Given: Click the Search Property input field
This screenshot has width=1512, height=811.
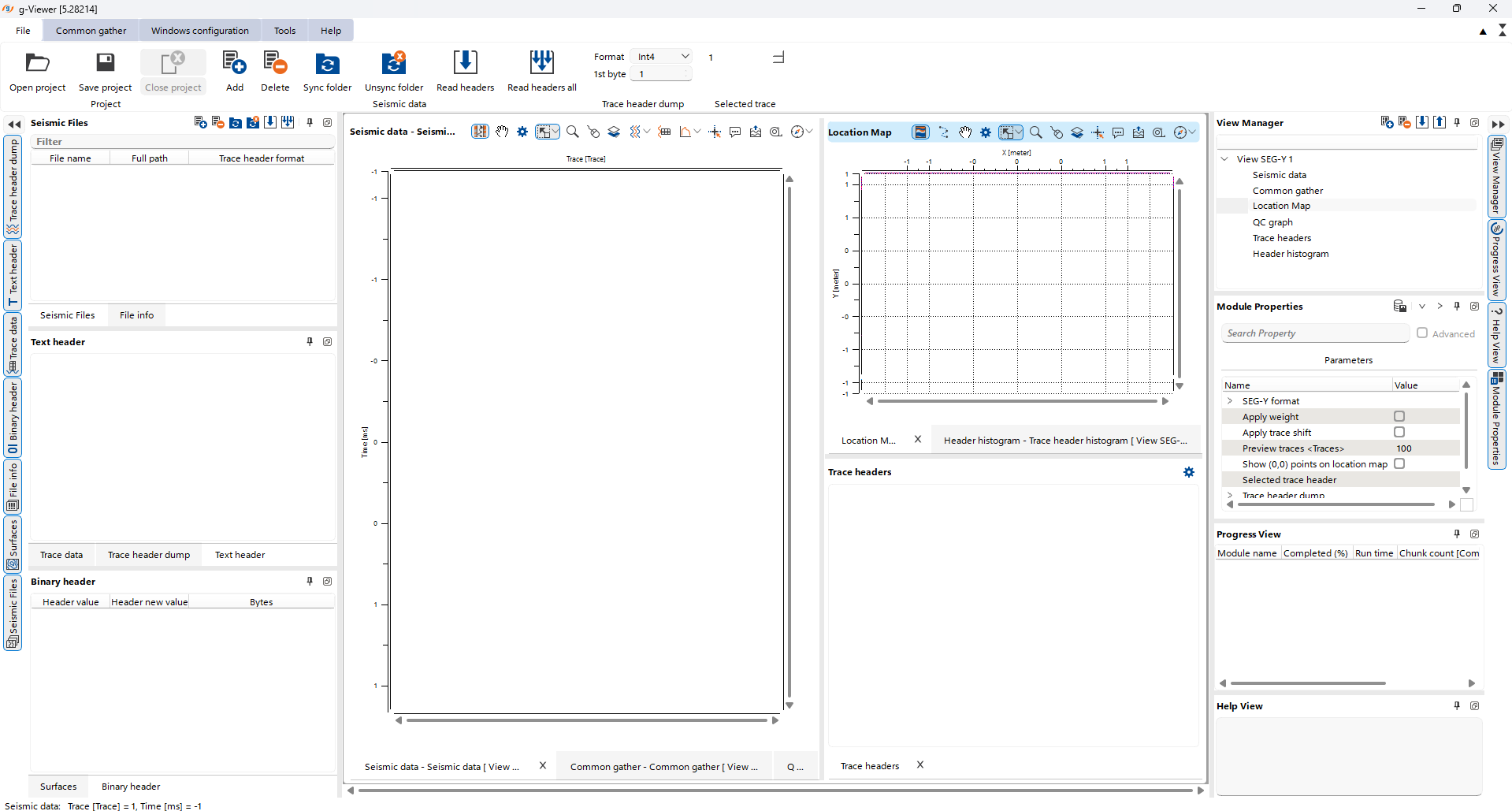Looking at the screenshot, I should coord(1314,333).
